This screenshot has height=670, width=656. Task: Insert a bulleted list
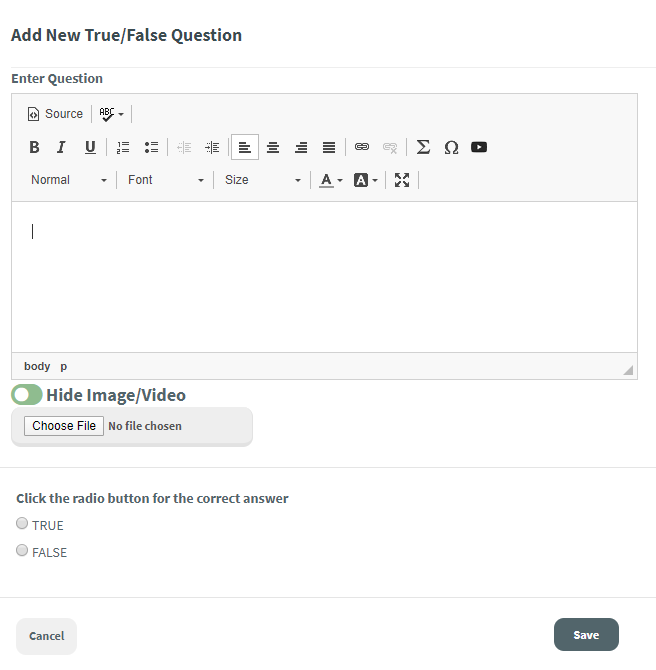click(151, 147)
